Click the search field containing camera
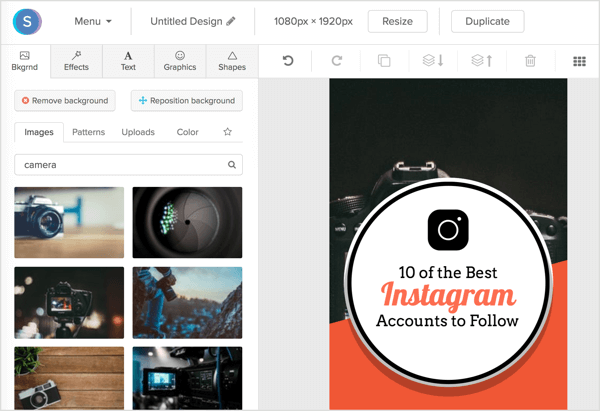The height and width of the screenshot is (411, 600). pos(128,165)
